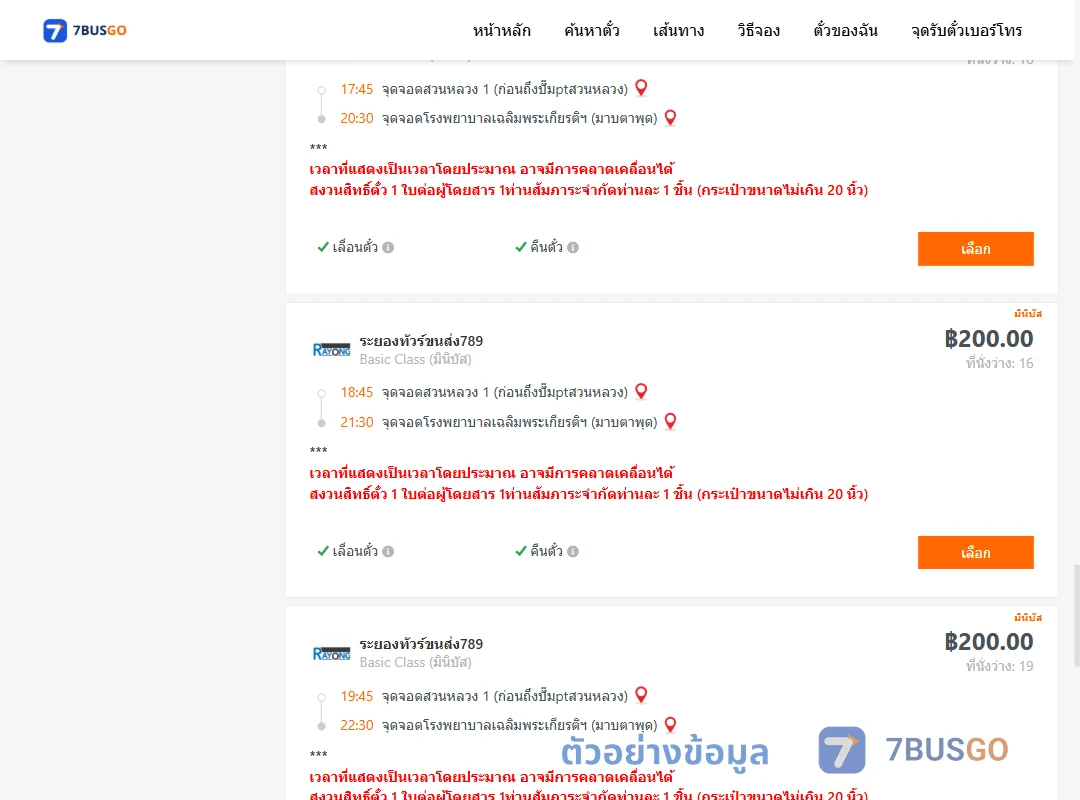The width and height of the screenshot is (1080, 800).
Task: Open ตั๋วของฉัน in navigation bar
Action: click(845, 30)
